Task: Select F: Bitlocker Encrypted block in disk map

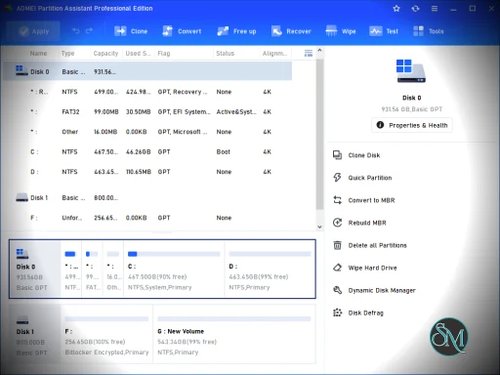Action: coord(107,334)
